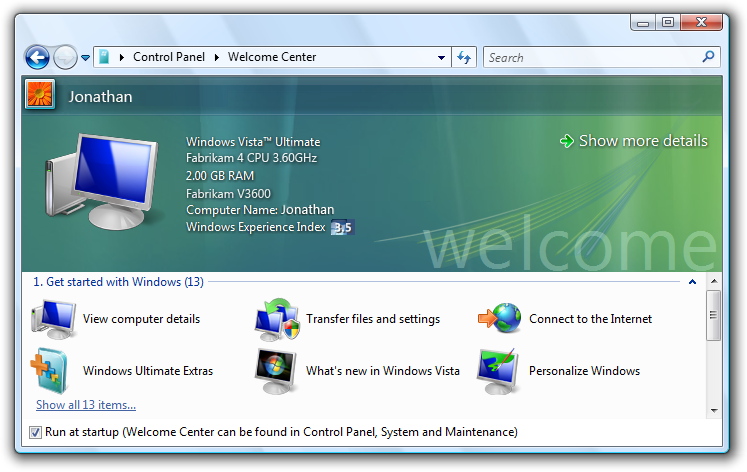This screenshot has width=747, height=472.
Task: Select Personalize Windows label
Action: point(585,371)
